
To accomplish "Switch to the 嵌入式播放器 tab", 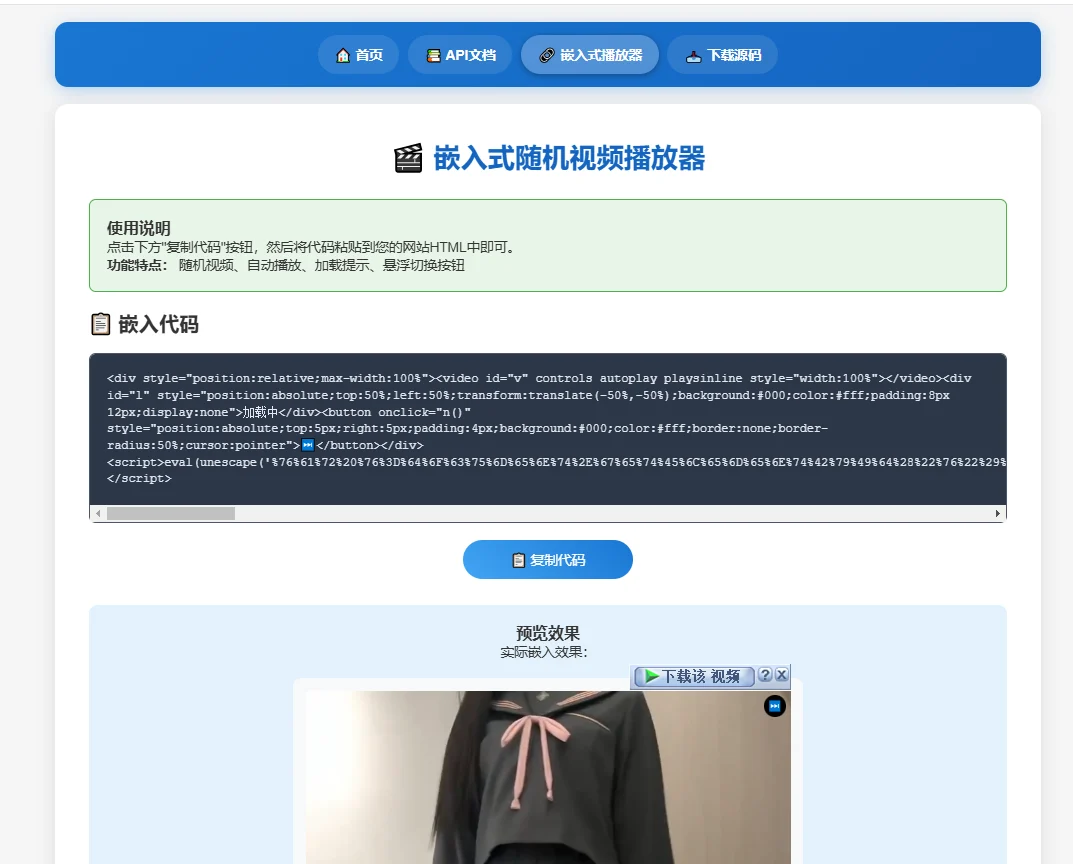I will (590, 55).
